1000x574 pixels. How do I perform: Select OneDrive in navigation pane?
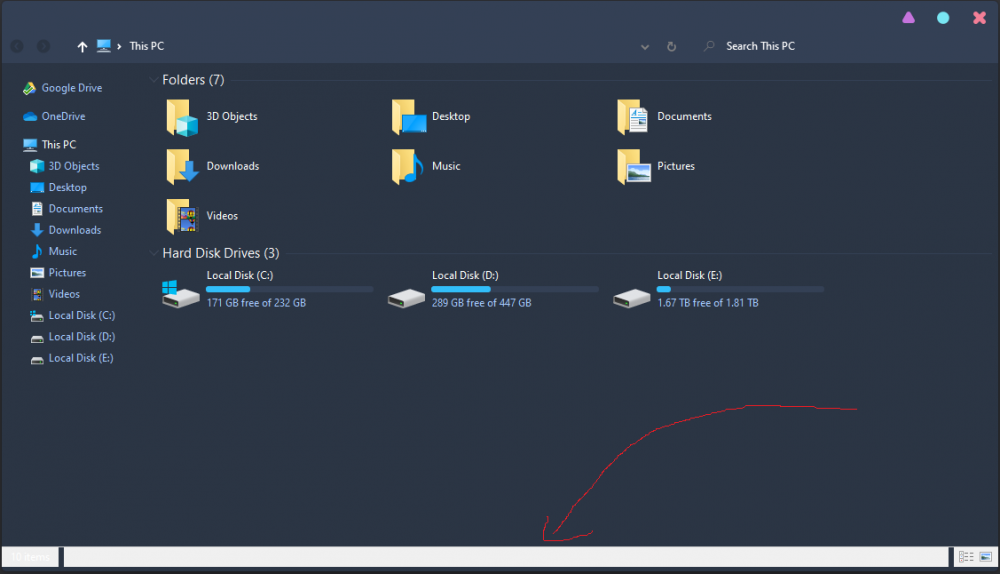point(63,116)
